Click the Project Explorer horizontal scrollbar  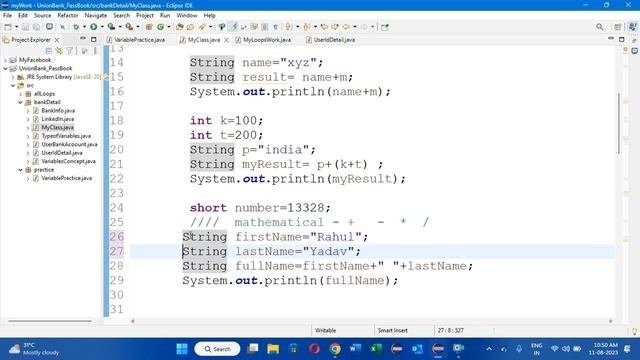[50, 321]
